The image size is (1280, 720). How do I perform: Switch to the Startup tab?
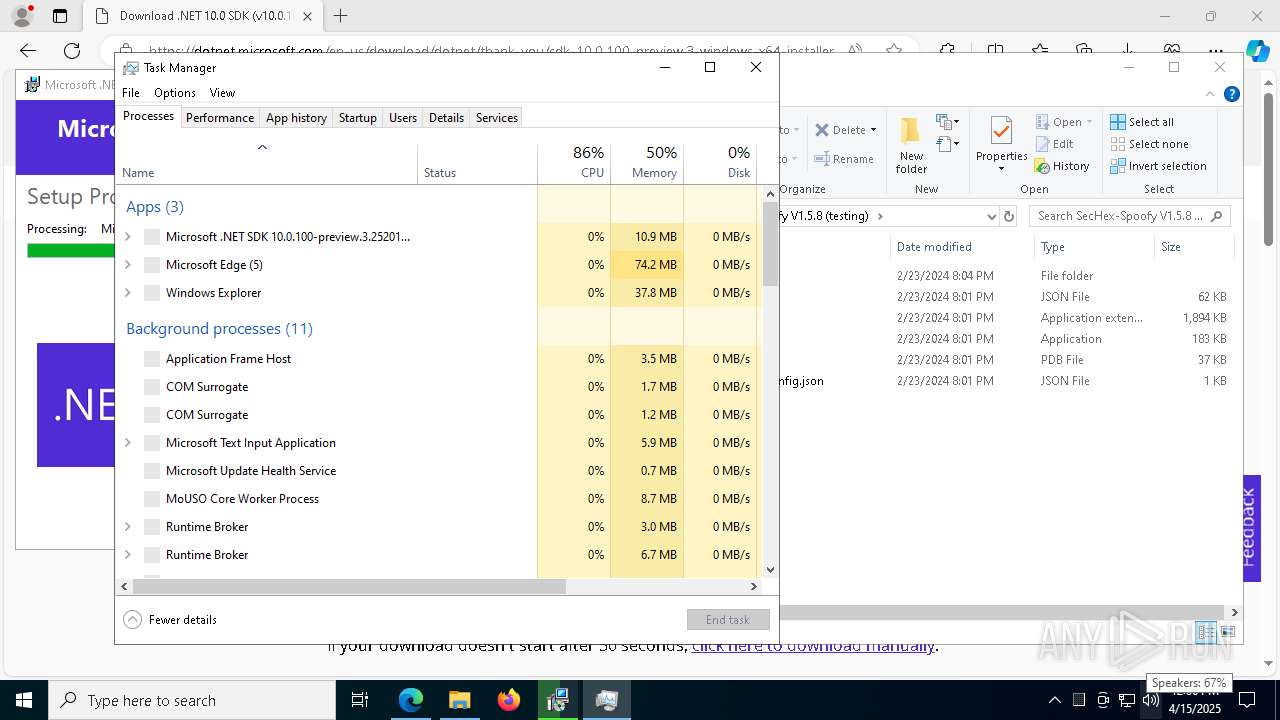pyautogui.click(x=357, y=118)
